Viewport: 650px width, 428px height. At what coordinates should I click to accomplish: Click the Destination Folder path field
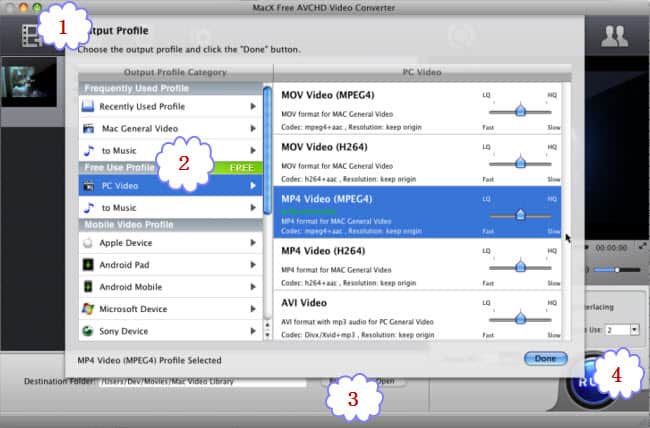point(203,381)
